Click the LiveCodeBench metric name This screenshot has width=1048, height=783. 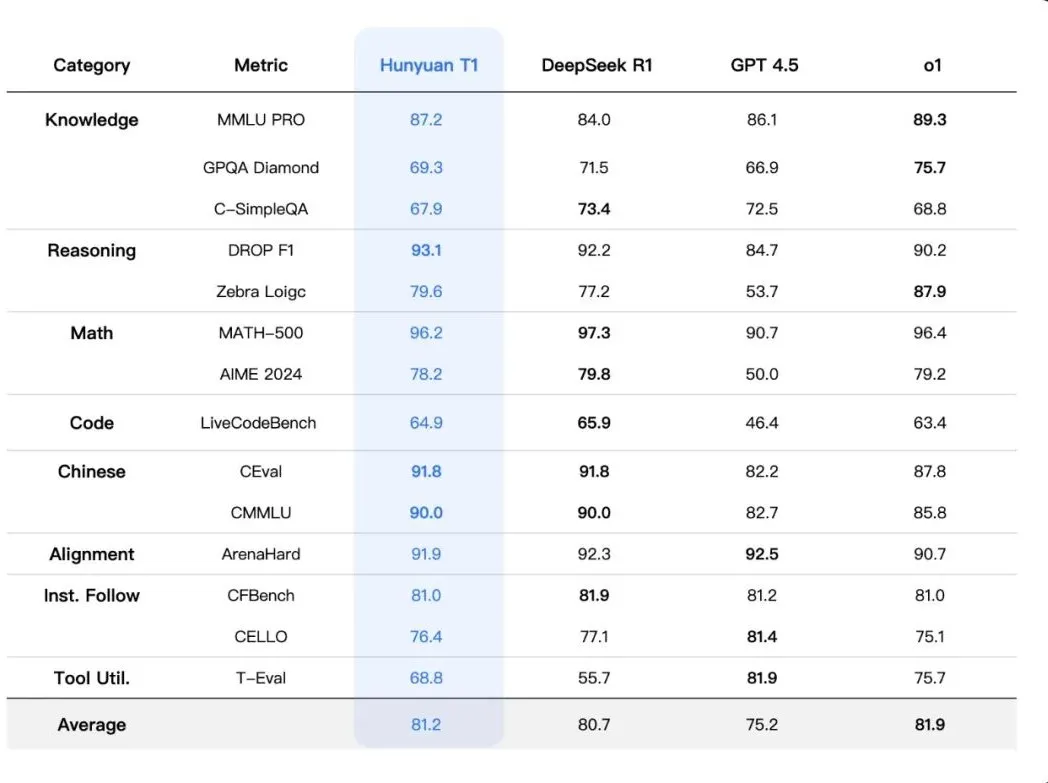(258, 423)
